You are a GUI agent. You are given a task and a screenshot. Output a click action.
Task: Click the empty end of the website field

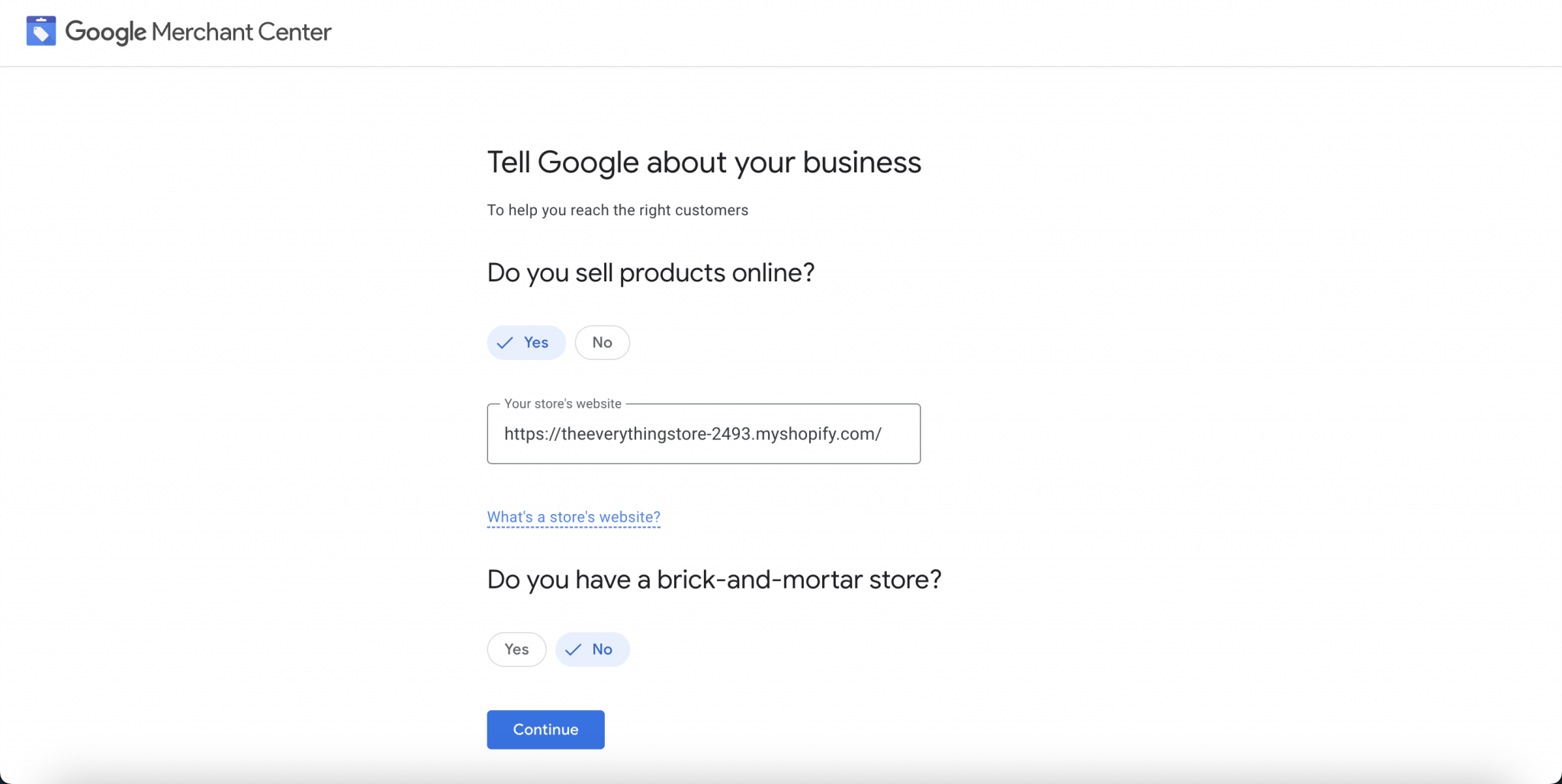902,434
